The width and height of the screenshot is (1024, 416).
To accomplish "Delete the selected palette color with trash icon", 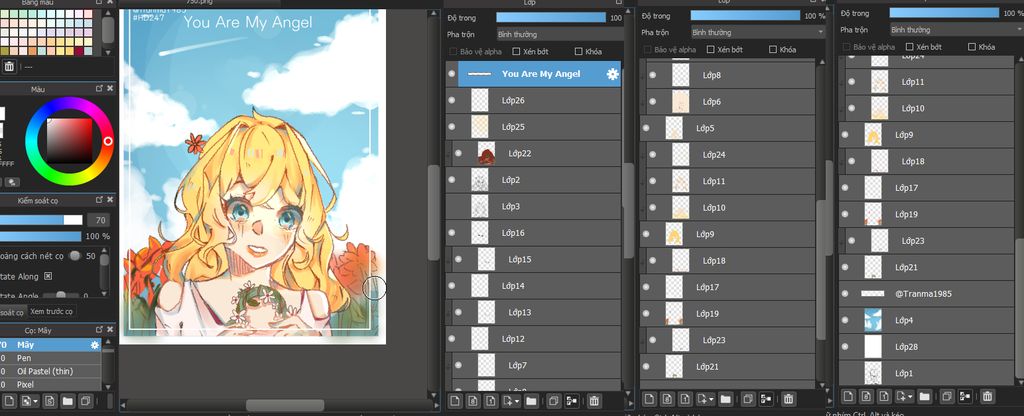I will pyautogui.click(x=9, y=66).
